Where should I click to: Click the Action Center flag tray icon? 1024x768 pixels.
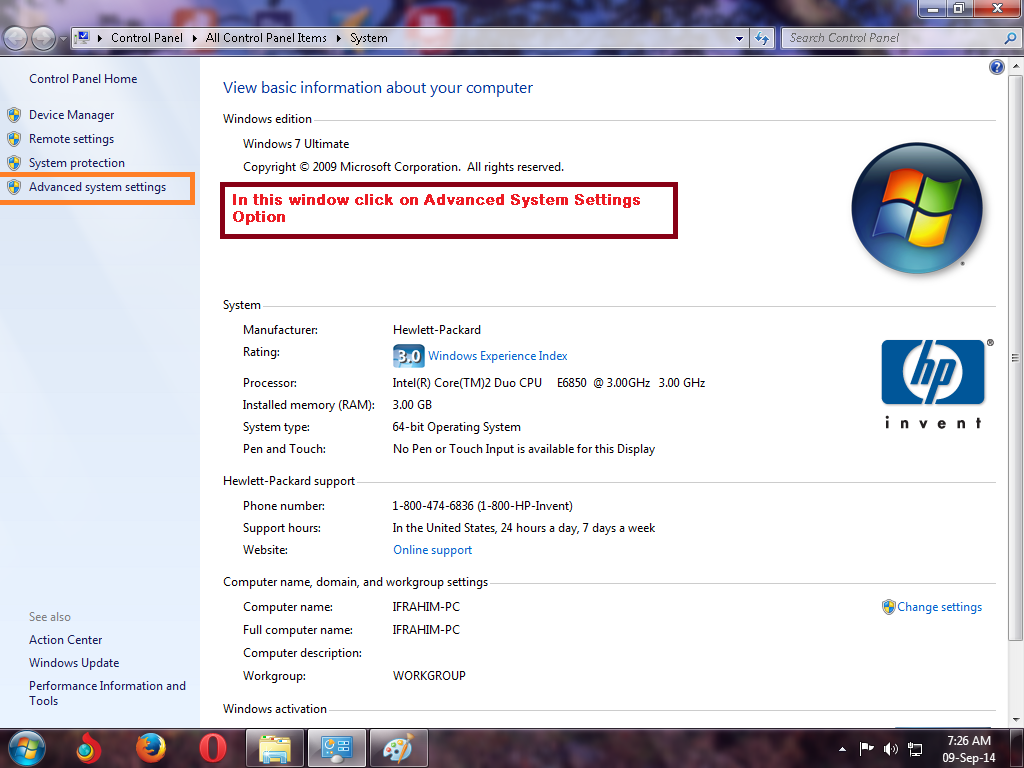(867, 748)
